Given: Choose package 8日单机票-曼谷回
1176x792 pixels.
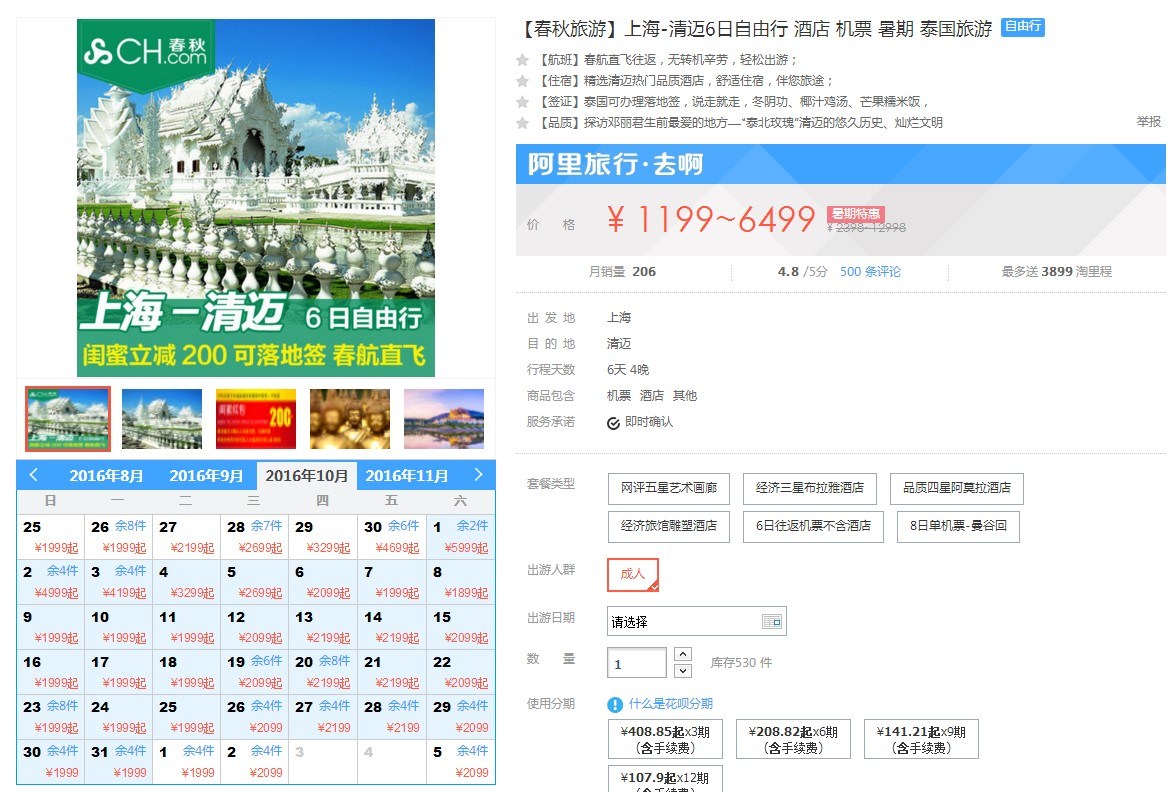Looking at the screenshot, I should 958,526.
